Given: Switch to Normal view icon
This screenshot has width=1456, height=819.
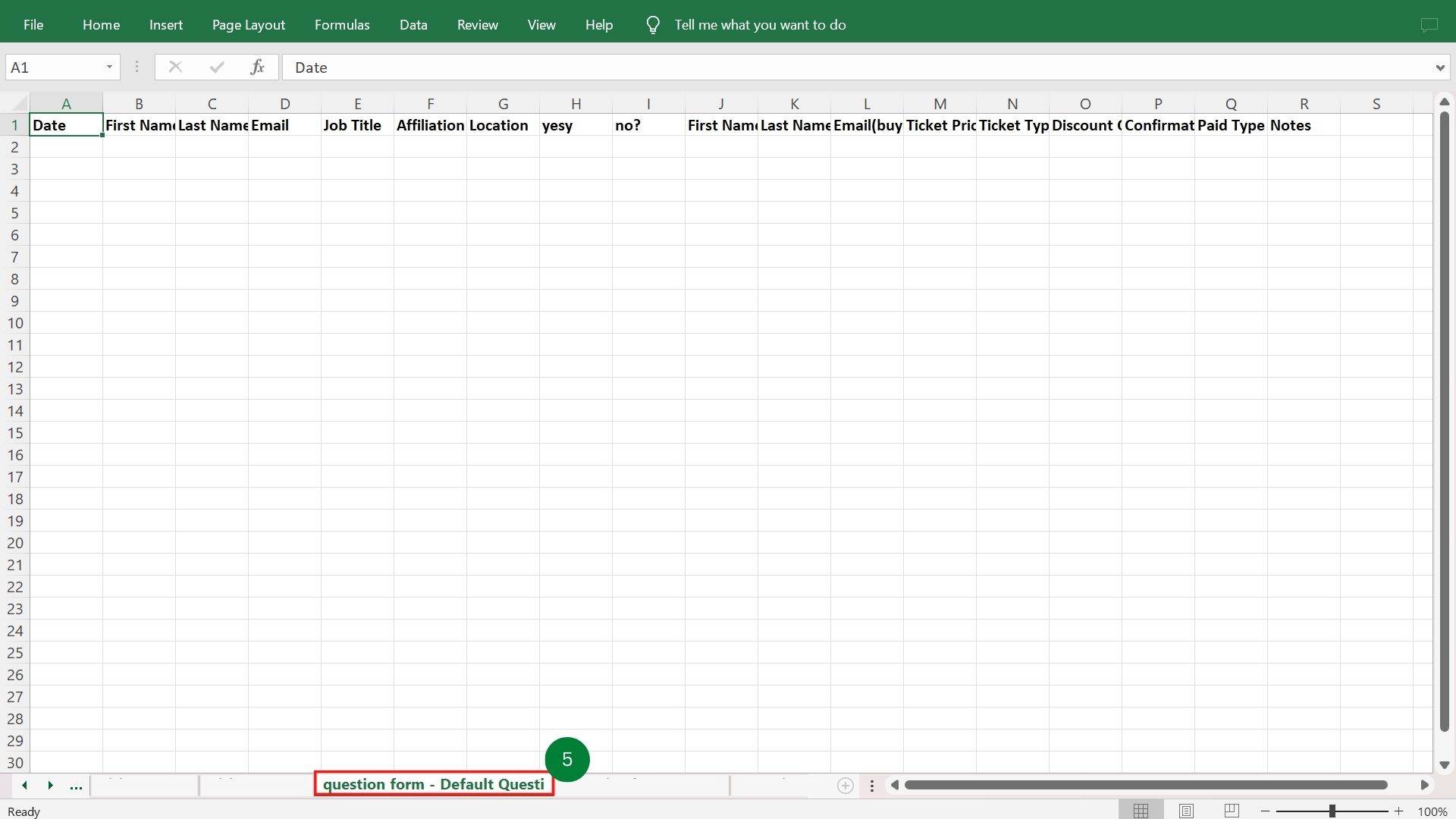Looking at the screenshot, I should pyautogui.click(x=1141, y=811).
